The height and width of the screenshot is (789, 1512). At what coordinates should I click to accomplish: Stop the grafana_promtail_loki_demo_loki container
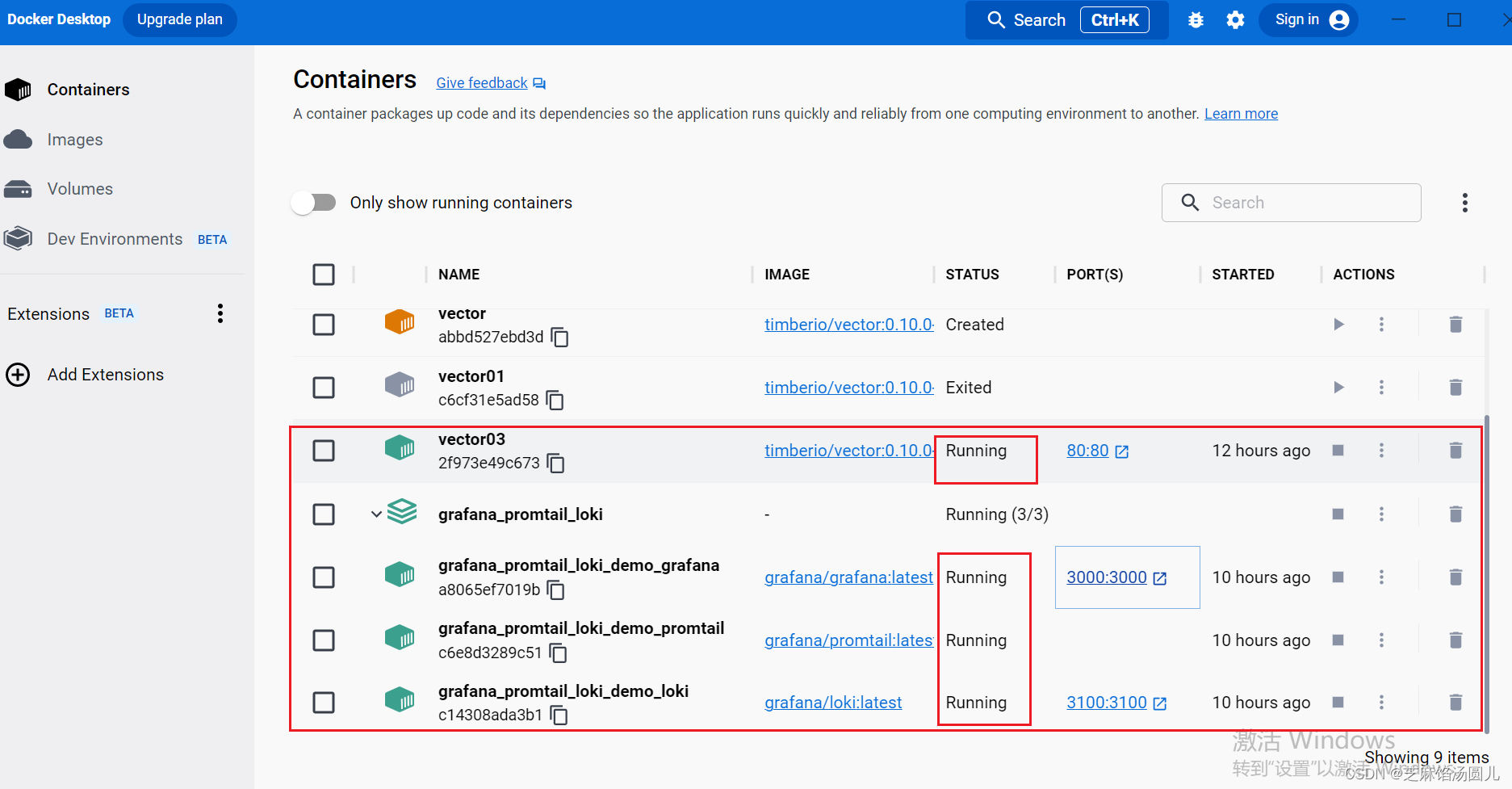(1338, 703)
